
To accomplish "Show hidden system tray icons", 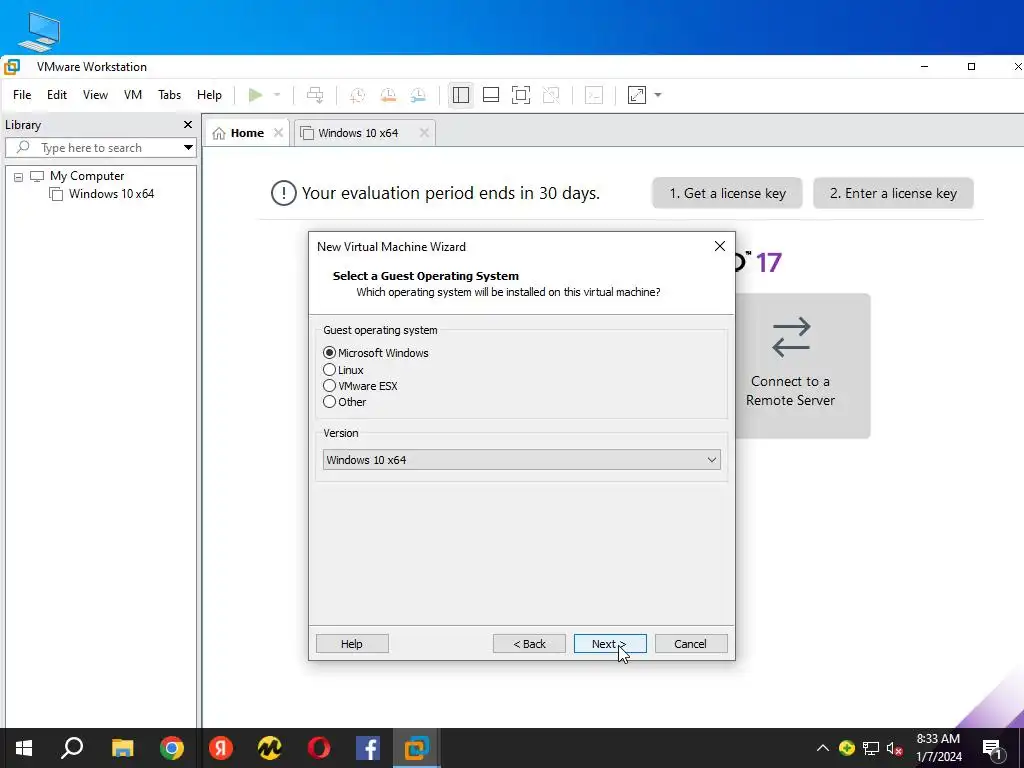I will [x=823, y=748].
